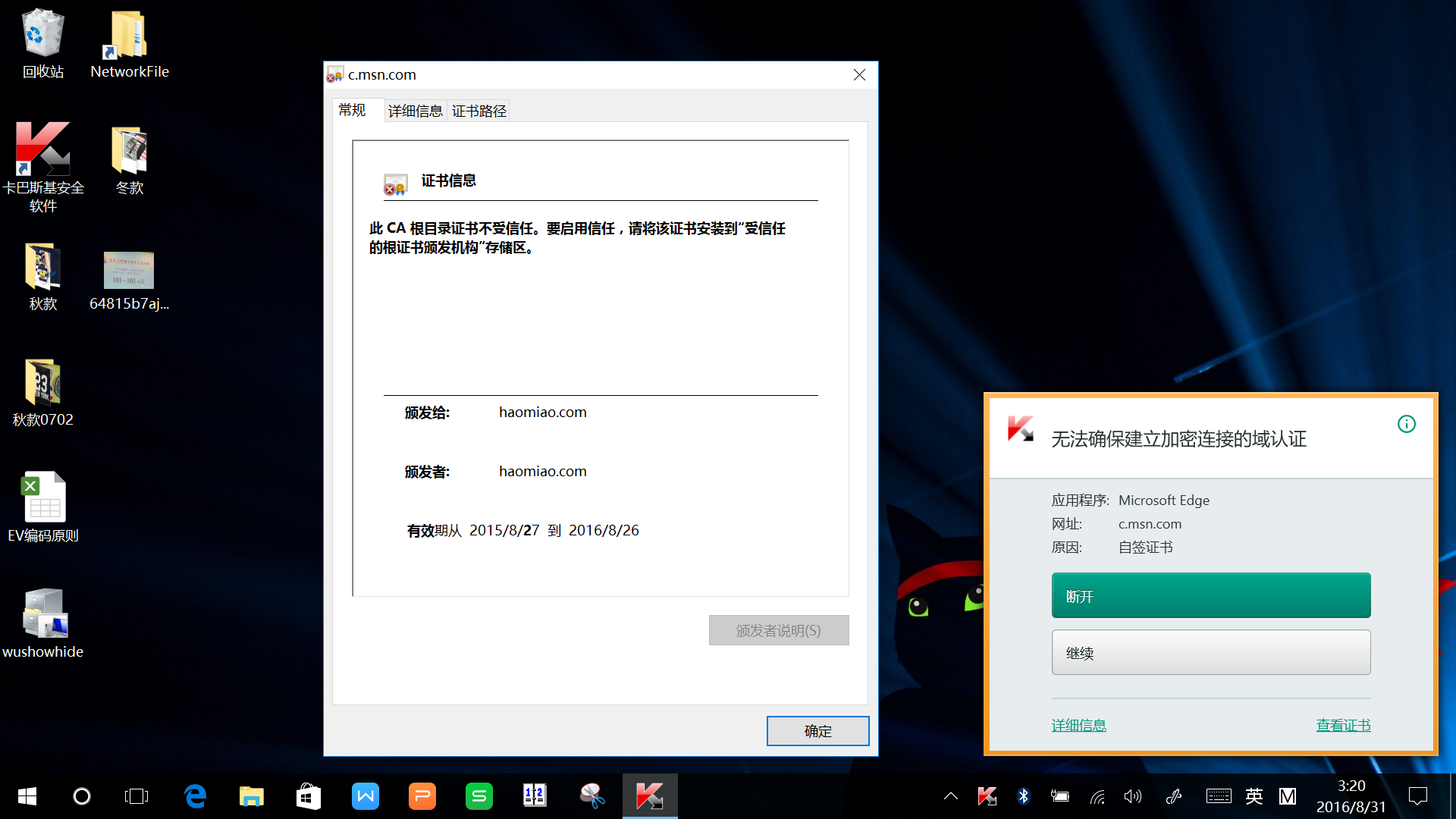The width and height of the screenshot is (1456, 819).
Task: Click the c.msn.com URL in Kaspersky popup
Action: pos(1150,524)
